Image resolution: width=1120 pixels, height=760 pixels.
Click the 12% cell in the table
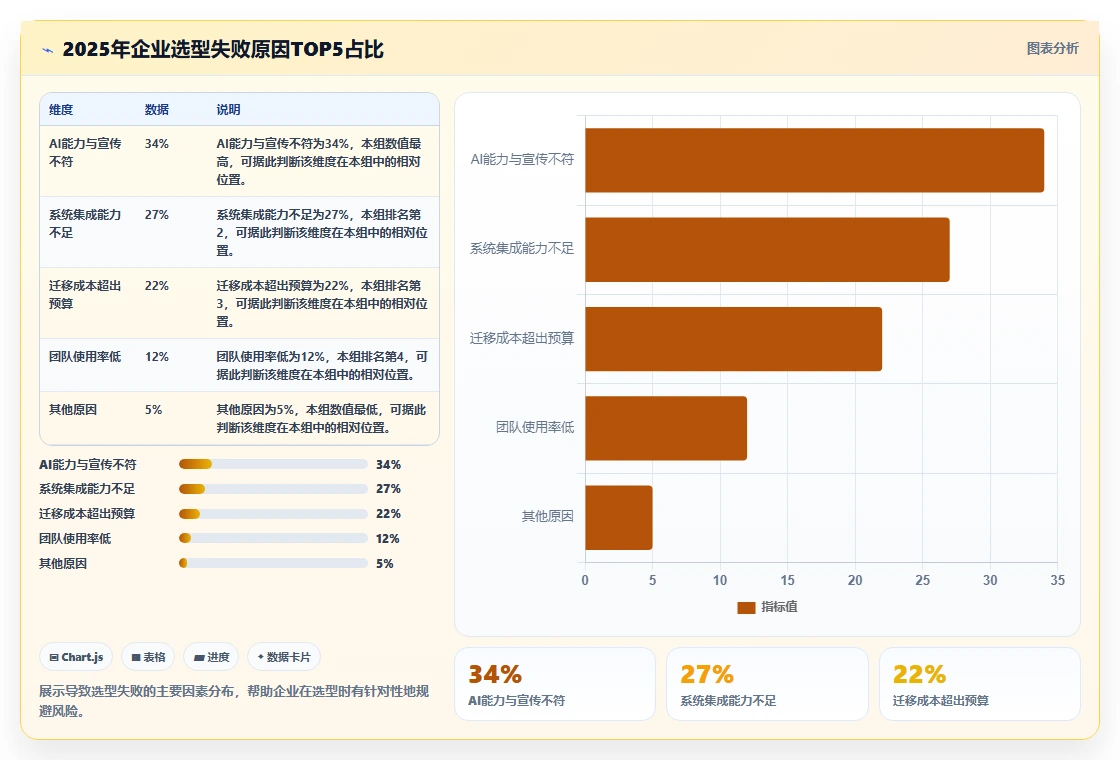[156, 356]
